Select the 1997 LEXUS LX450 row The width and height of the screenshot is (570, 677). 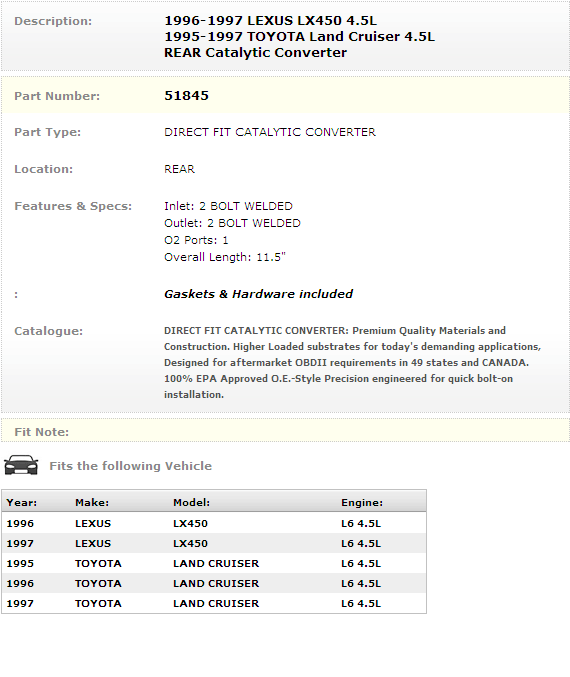coord(214,543)
